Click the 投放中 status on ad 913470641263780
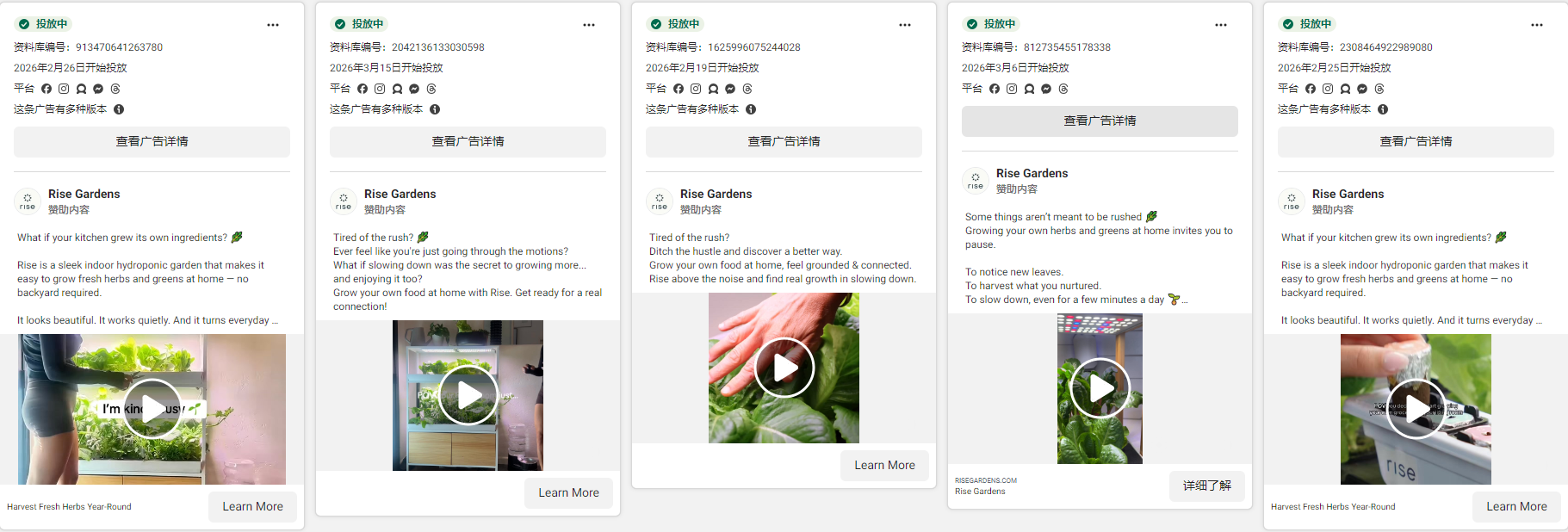Viewport: 1568px width, 532px height. (x=44, y=24)
